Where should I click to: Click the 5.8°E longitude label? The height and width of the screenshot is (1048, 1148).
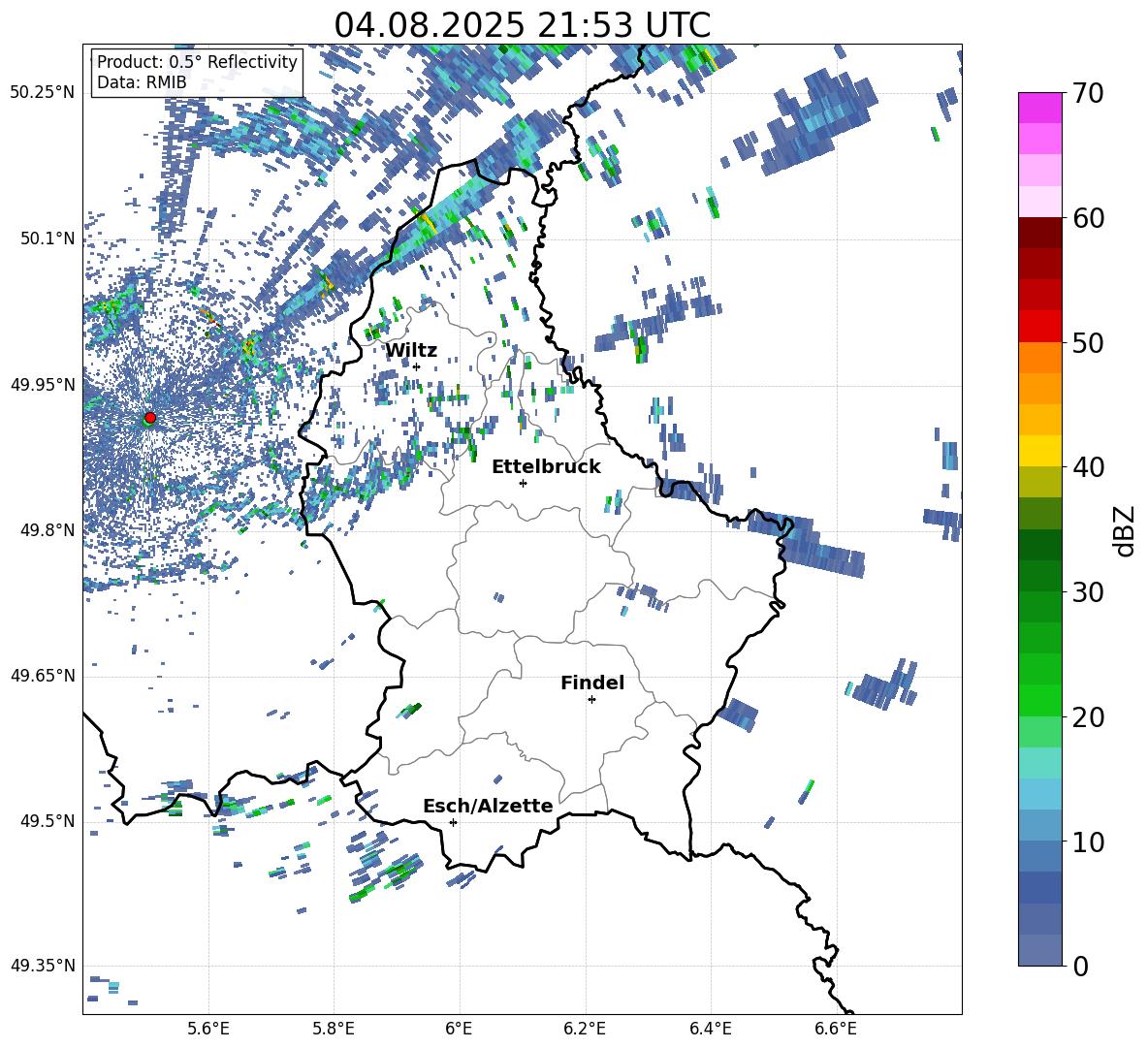click(x=334, y=1029)
